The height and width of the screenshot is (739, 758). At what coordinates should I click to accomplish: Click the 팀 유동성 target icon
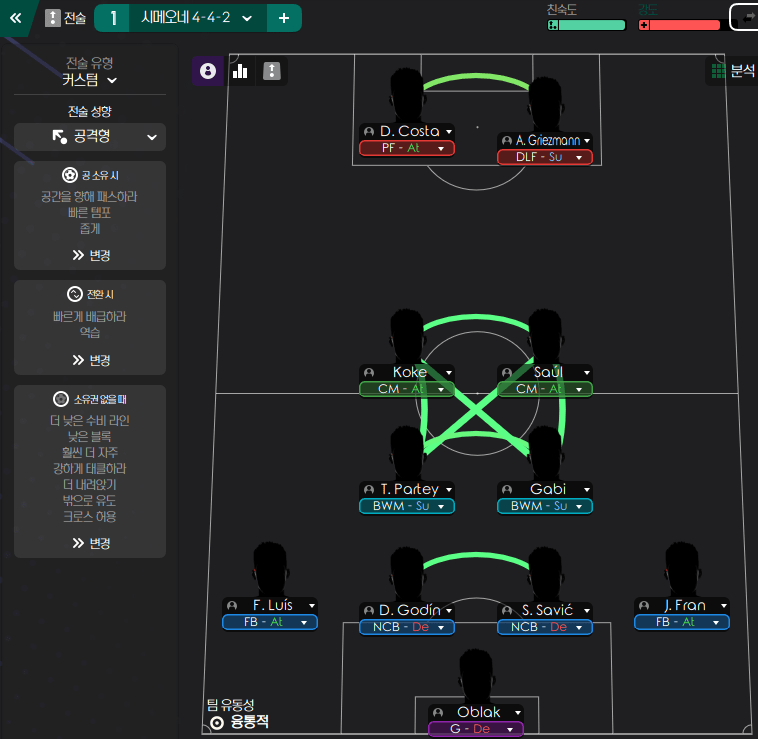(217, 723)
